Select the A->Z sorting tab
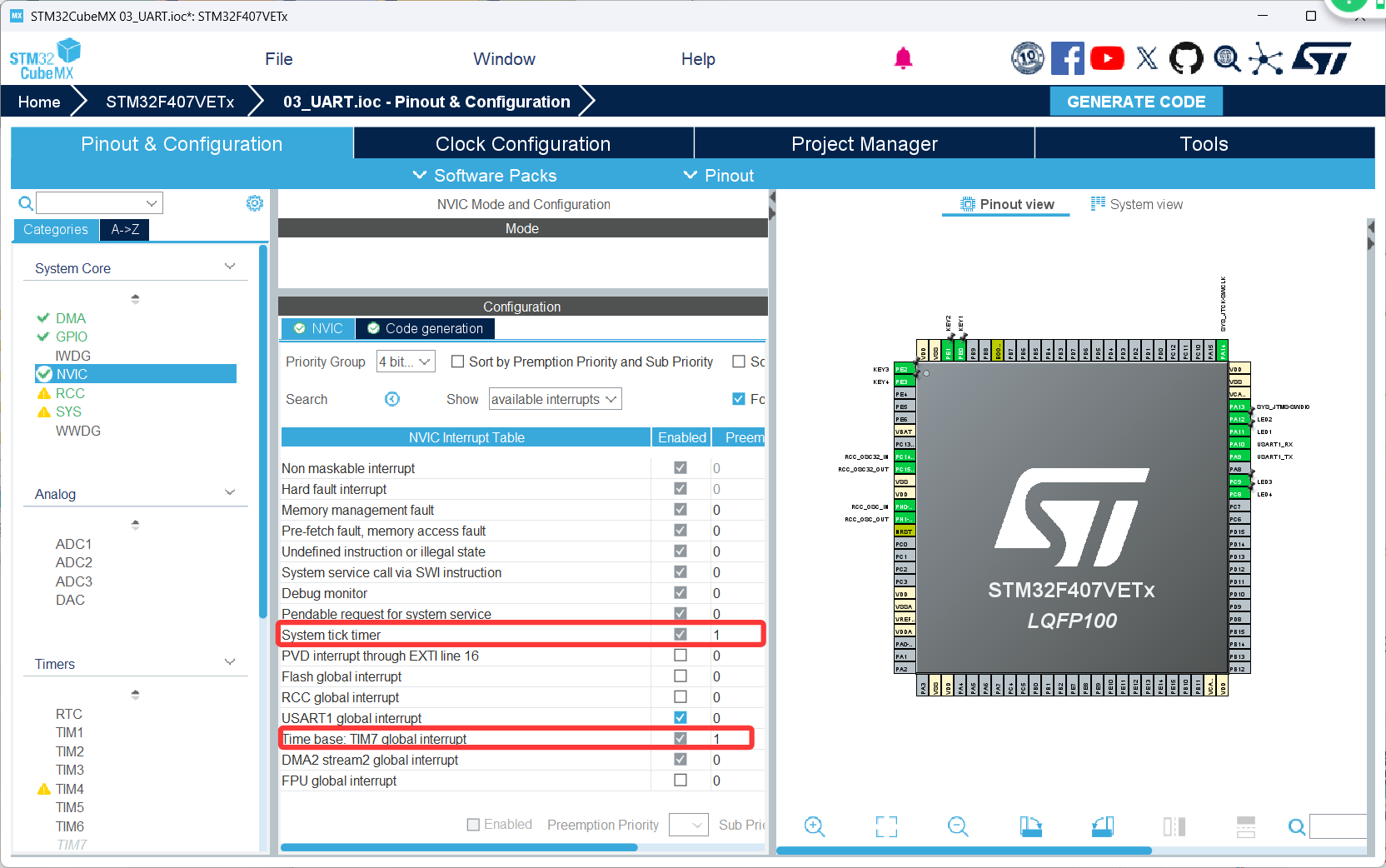The height and width of the screenshot is (868, 1386). [x=125, y=229]
